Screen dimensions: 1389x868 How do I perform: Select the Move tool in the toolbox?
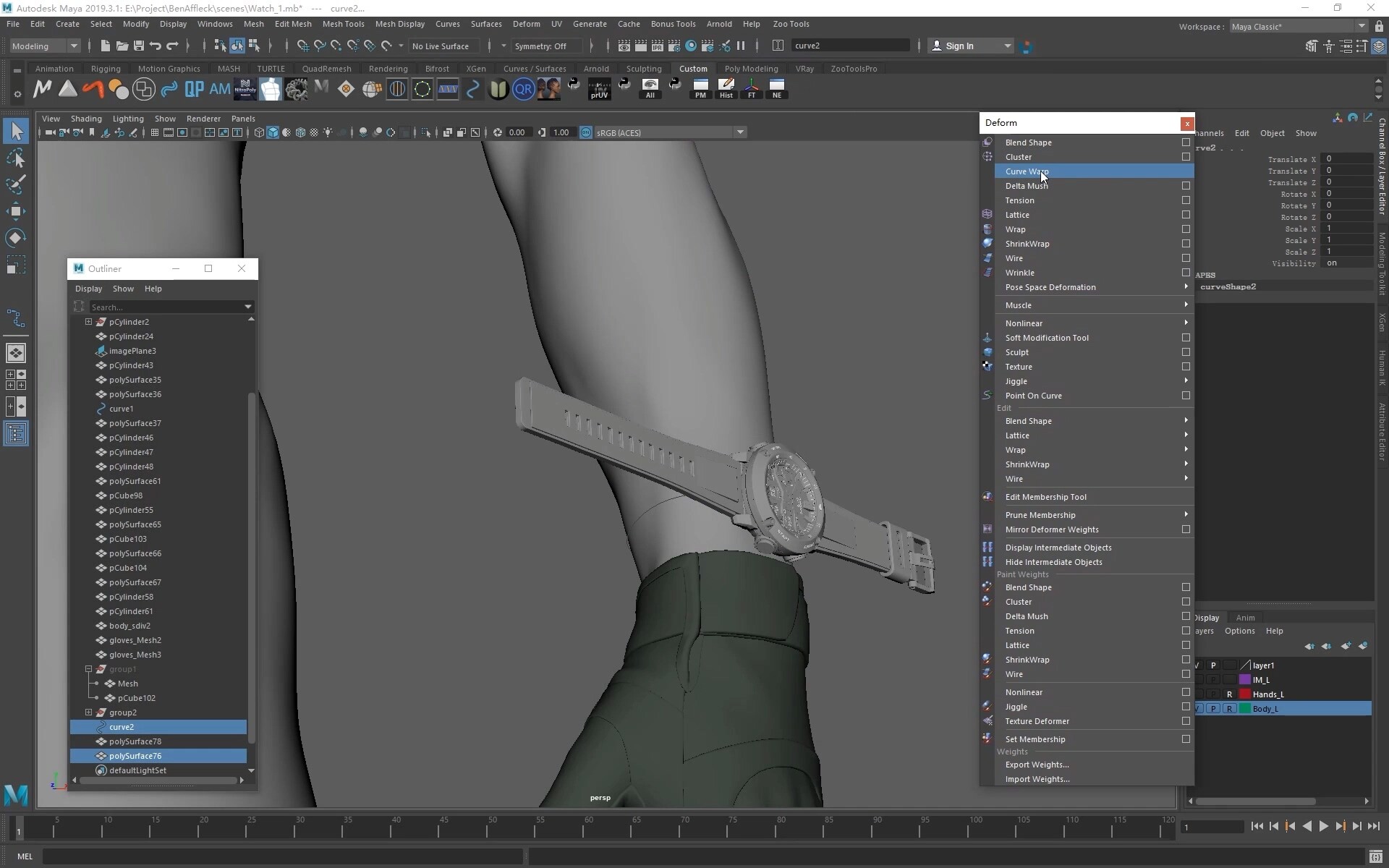pyautogui.click(x=15, y=211)
